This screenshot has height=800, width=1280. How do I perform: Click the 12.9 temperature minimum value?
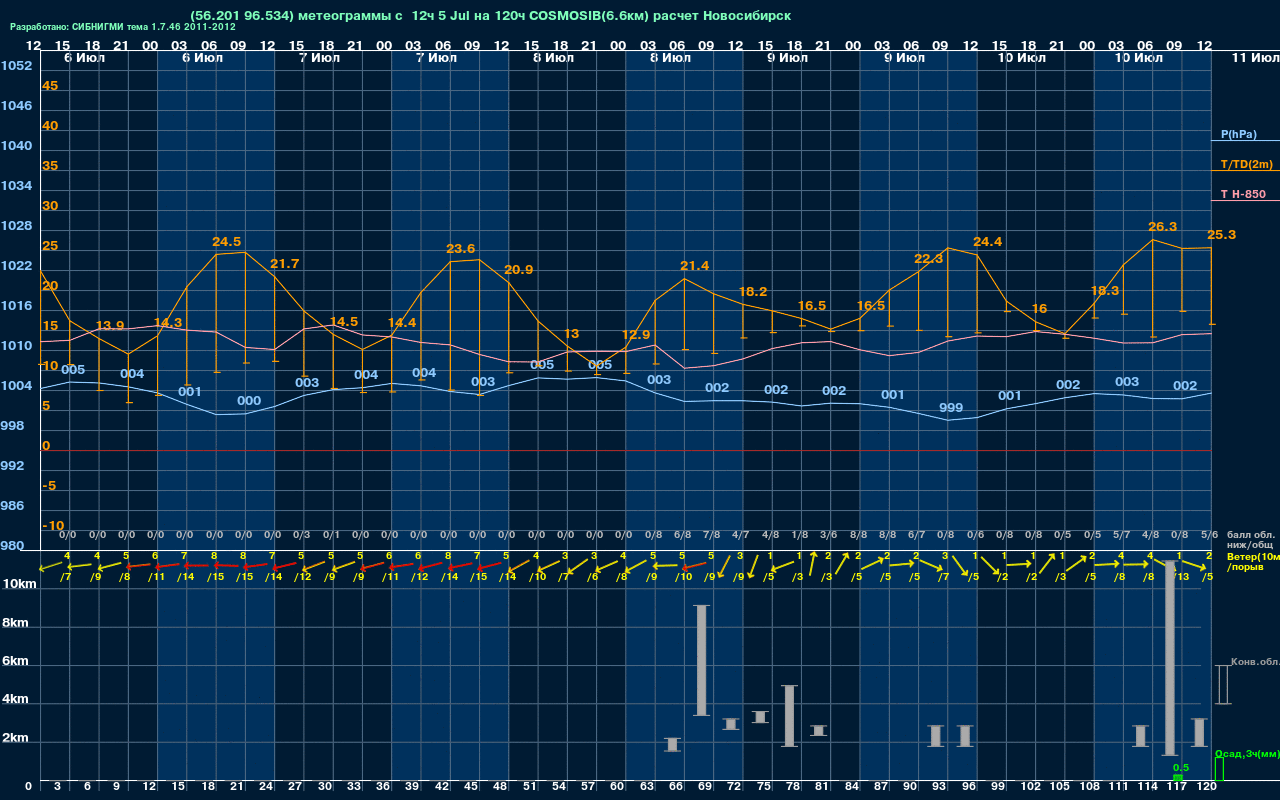(636, 335)
